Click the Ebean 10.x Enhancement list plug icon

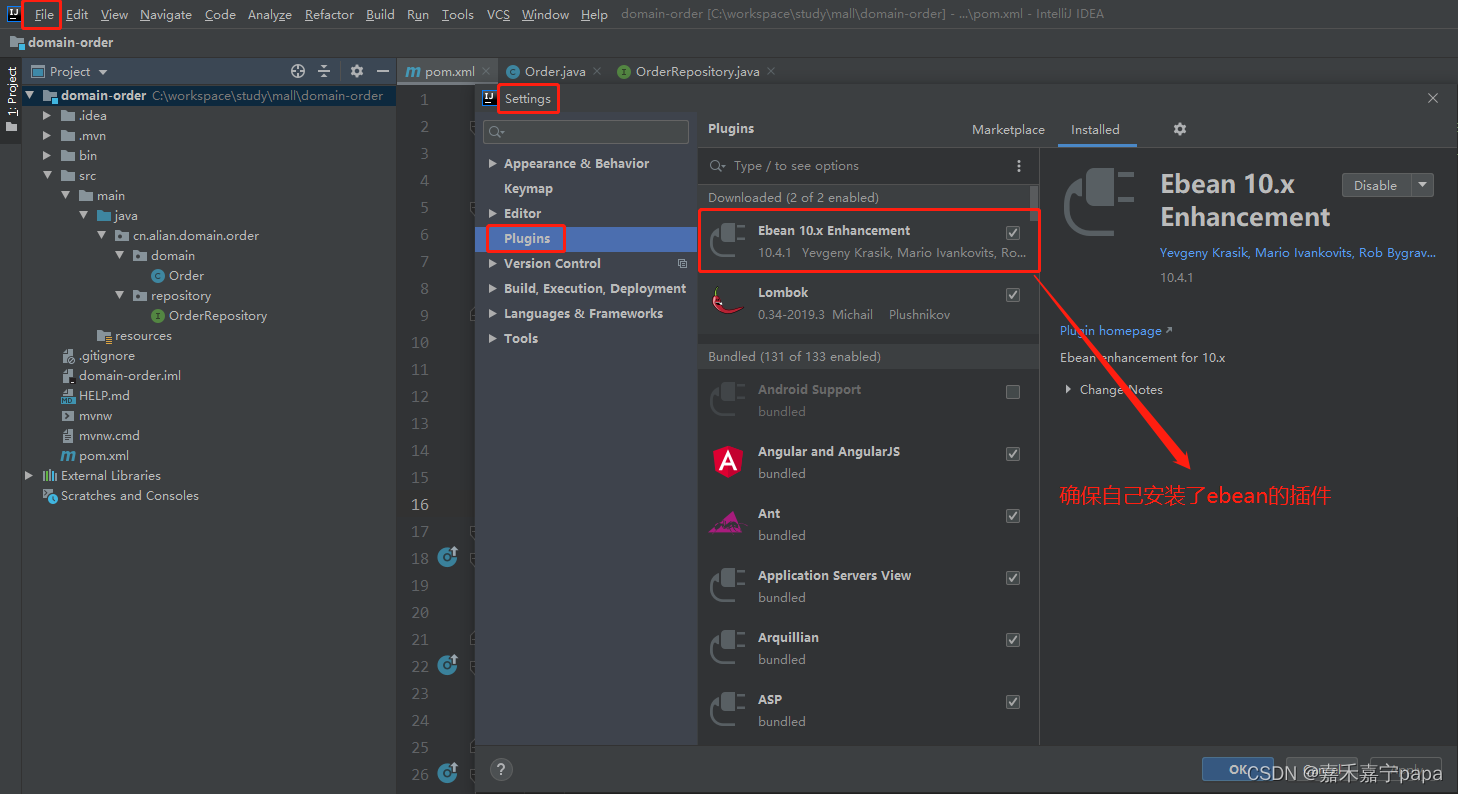click(727, 241)
